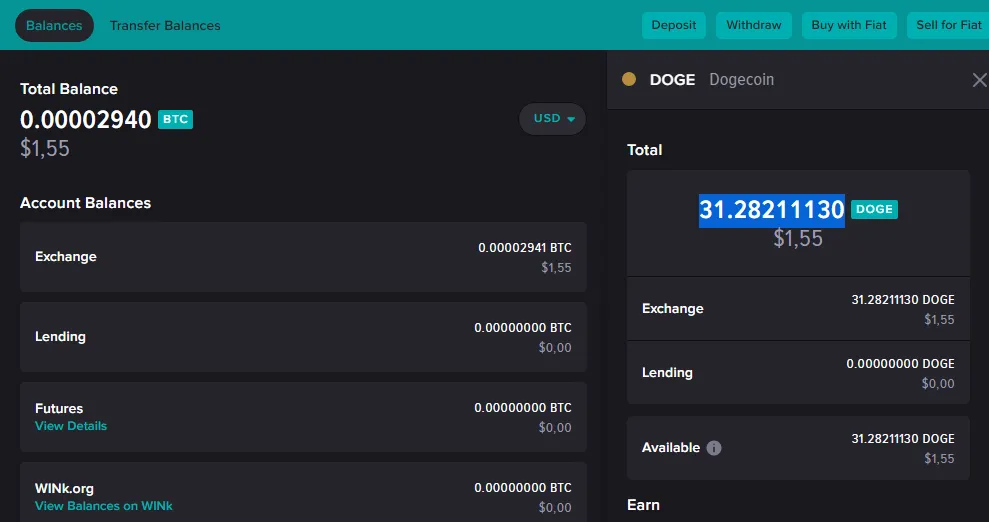Viewport: 989px width, 522px height.
Task: Close the DOGE details panel
Action: 979,80
